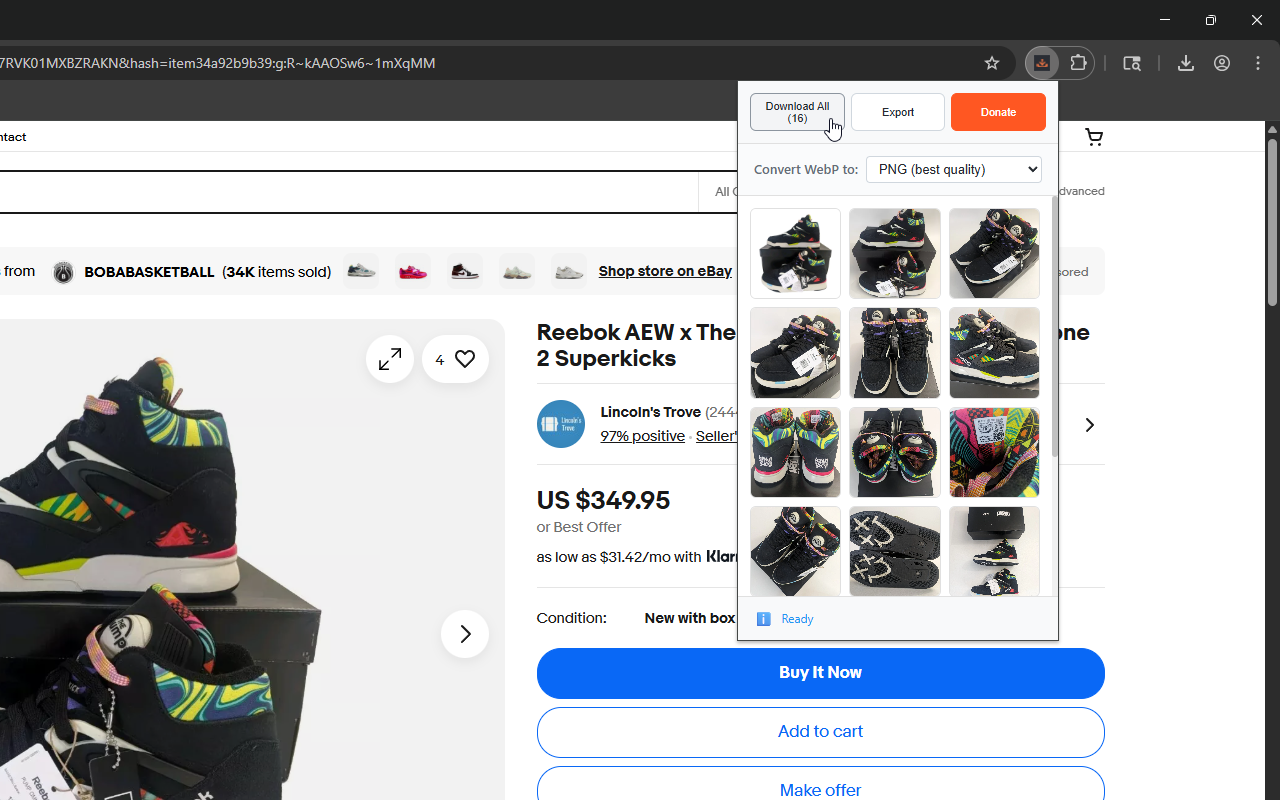Select first-row last thumbnail of angled tagged shoes

(994, 253)
